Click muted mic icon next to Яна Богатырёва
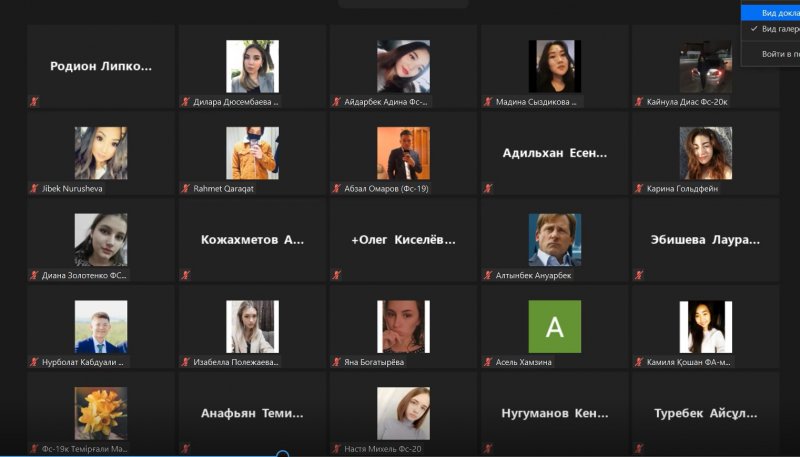The height and width of the screenshot is (457, 800). tap(337, 362)
